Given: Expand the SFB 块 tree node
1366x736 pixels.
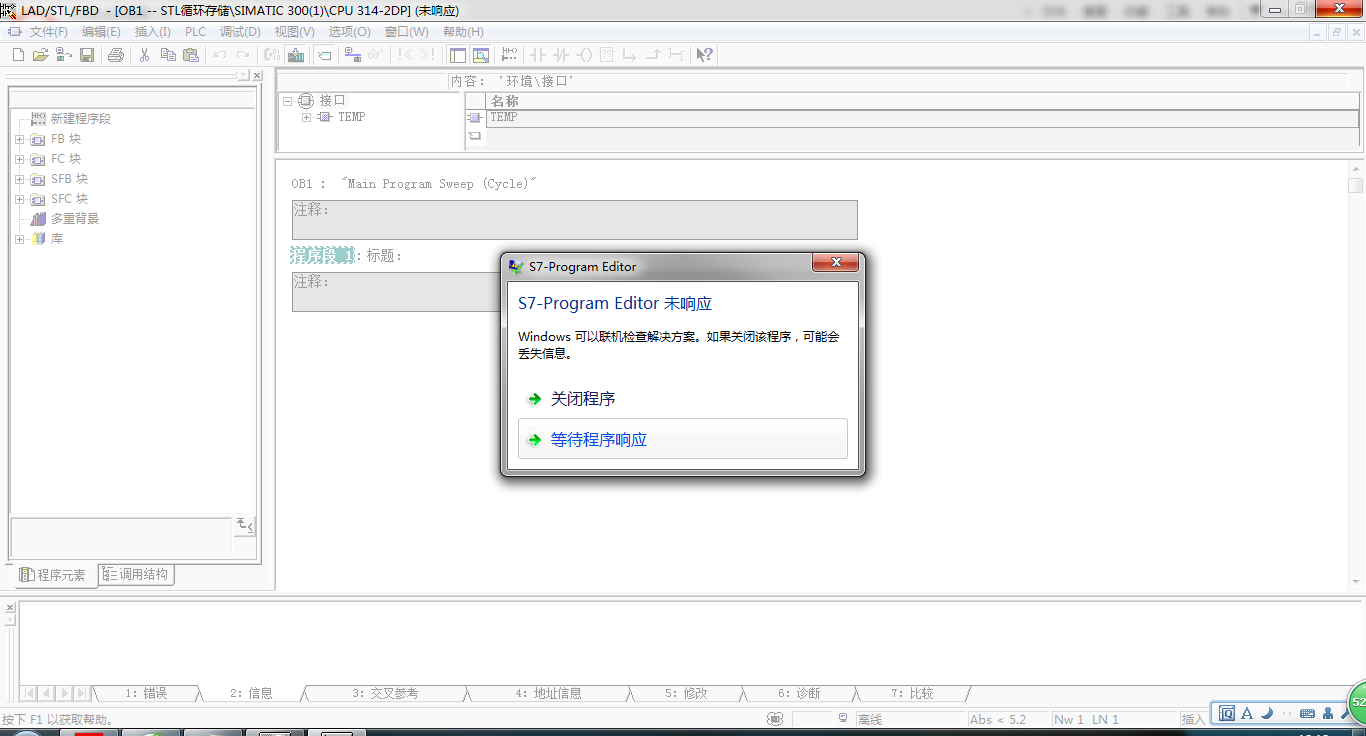Looking at the screenshot, I should pos(19,179).
